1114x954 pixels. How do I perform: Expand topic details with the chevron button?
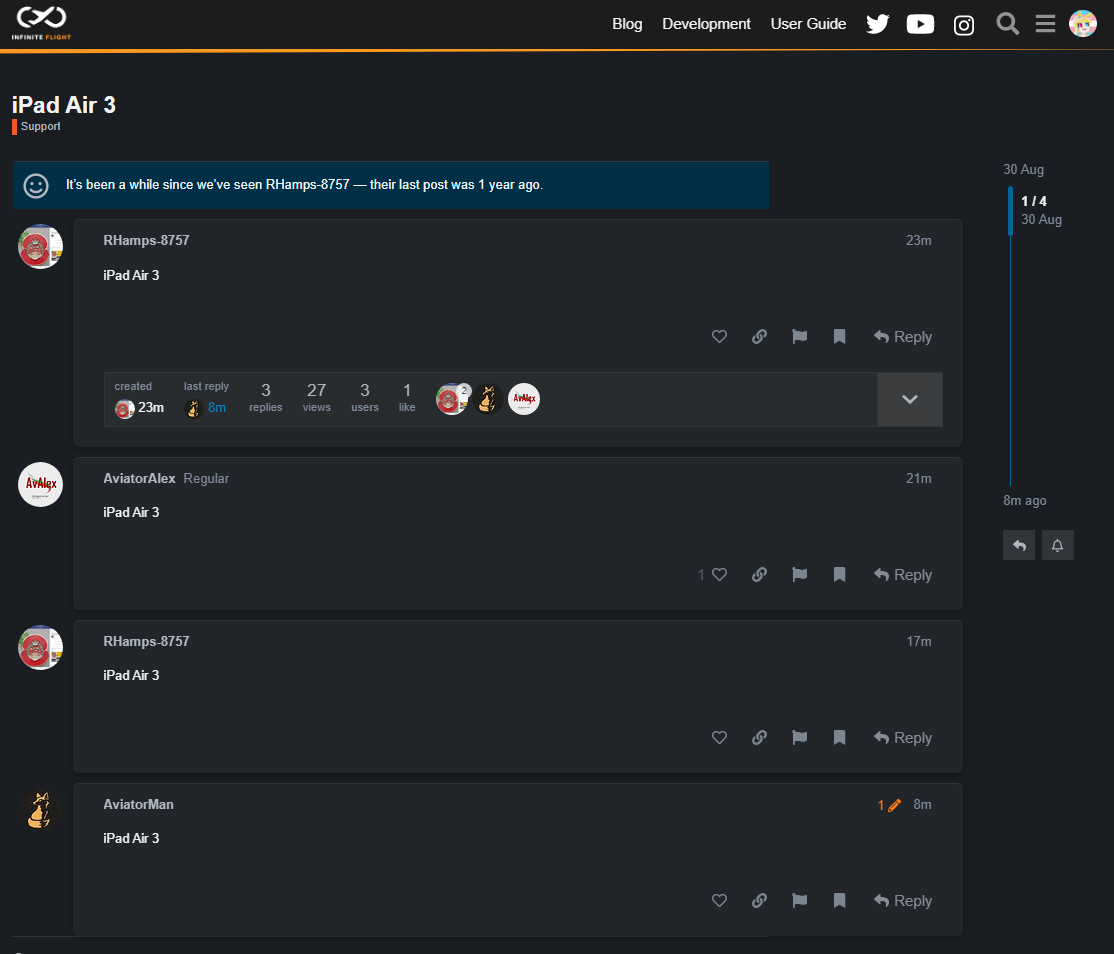(x=909, y=399)
